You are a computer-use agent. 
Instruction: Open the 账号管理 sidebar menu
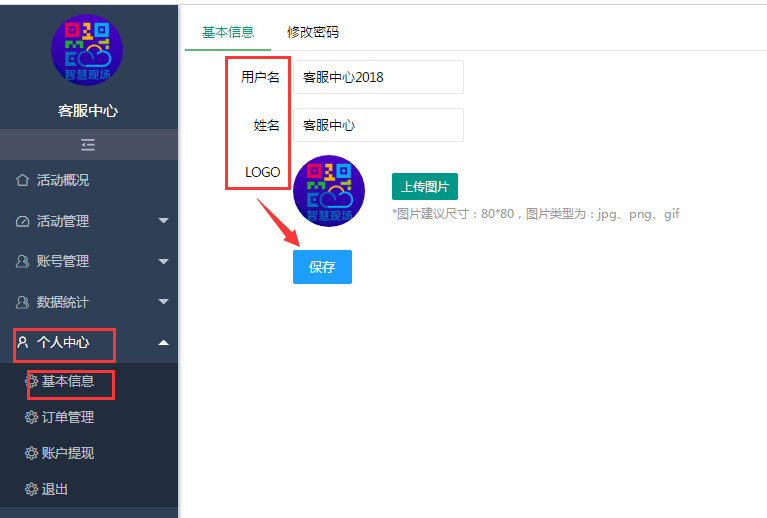(89, 261)
